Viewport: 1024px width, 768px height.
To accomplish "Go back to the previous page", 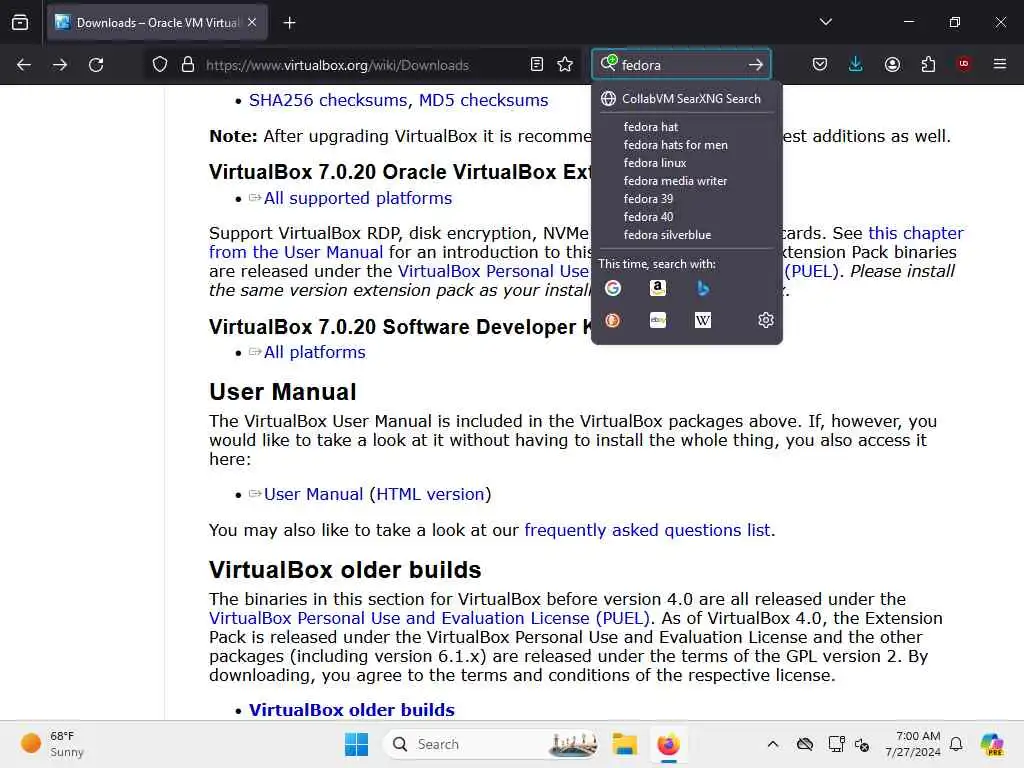I will (x=24, y=65).
